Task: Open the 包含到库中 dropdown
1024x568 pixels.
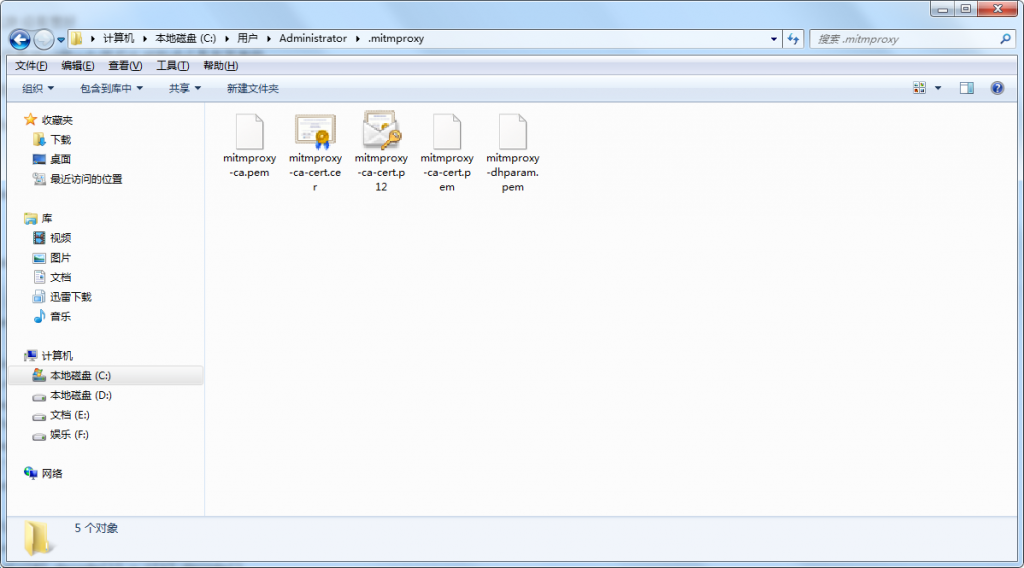Action: (111, 88)
